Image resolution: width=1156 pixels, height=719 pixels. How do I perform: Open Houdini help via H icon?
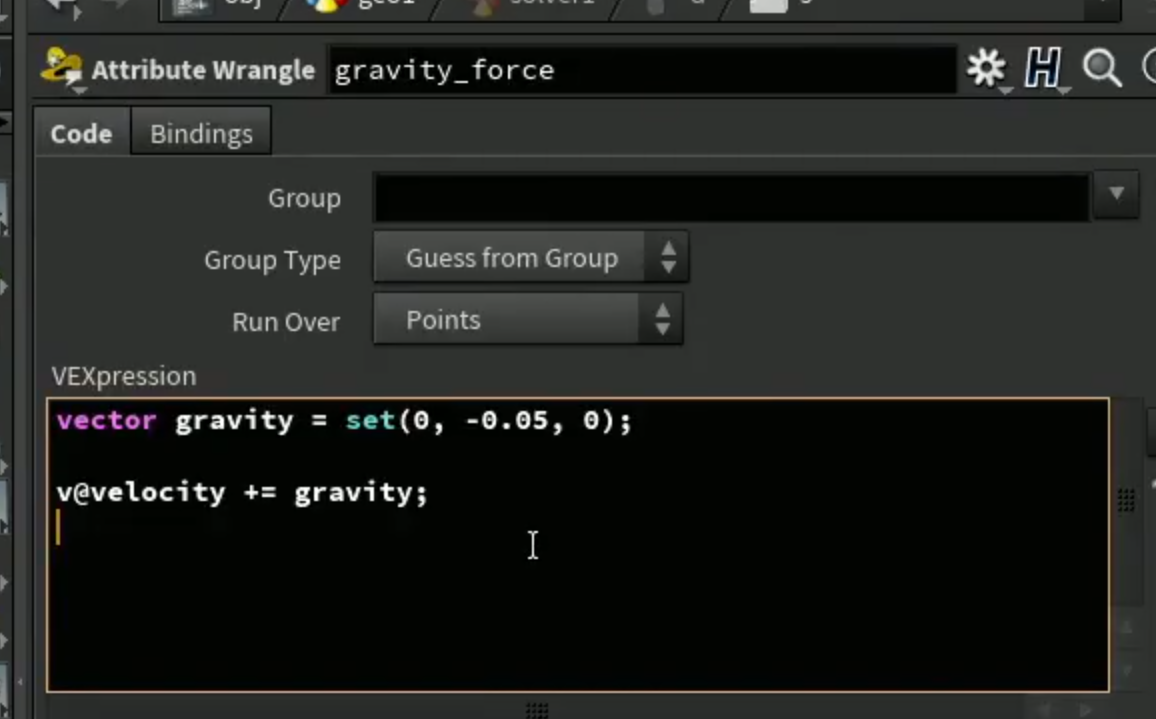(x=1043, y=69)
